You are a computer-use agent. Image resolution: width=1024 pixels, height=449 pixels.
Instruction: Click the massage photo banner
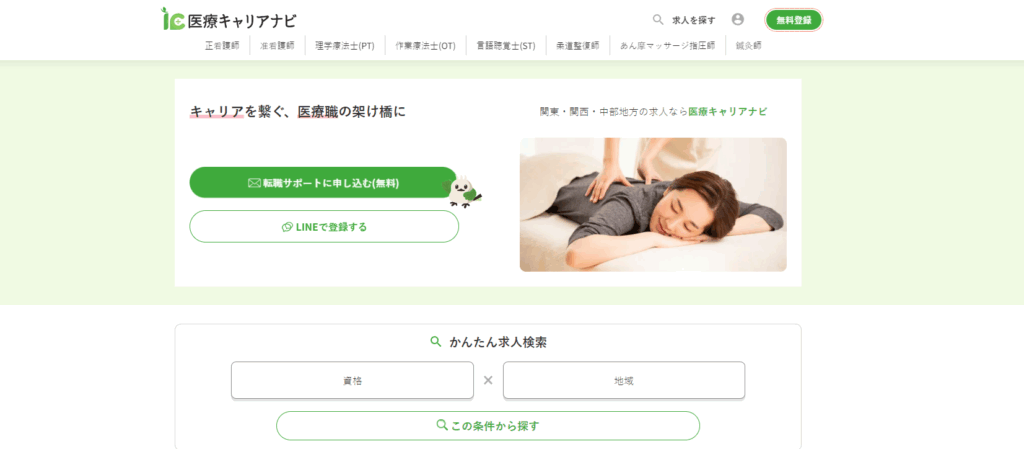tap(653, 204)
